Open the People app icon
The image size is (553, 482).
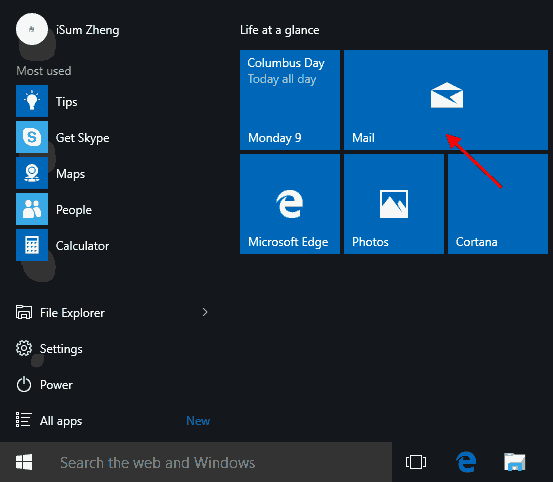[32, 209]
